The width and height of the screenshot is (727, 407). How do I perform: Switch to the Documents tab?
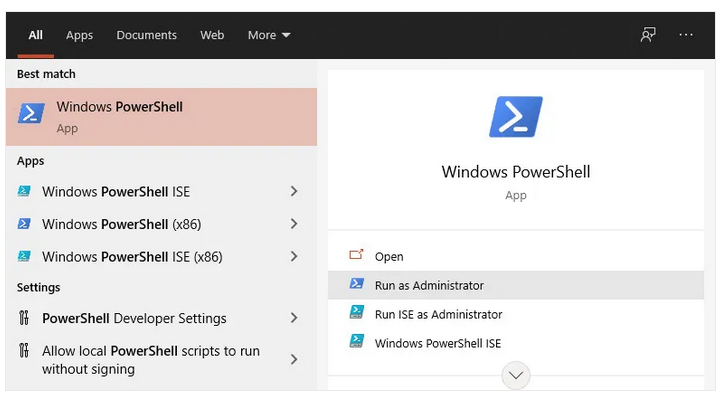coord(146,35)
